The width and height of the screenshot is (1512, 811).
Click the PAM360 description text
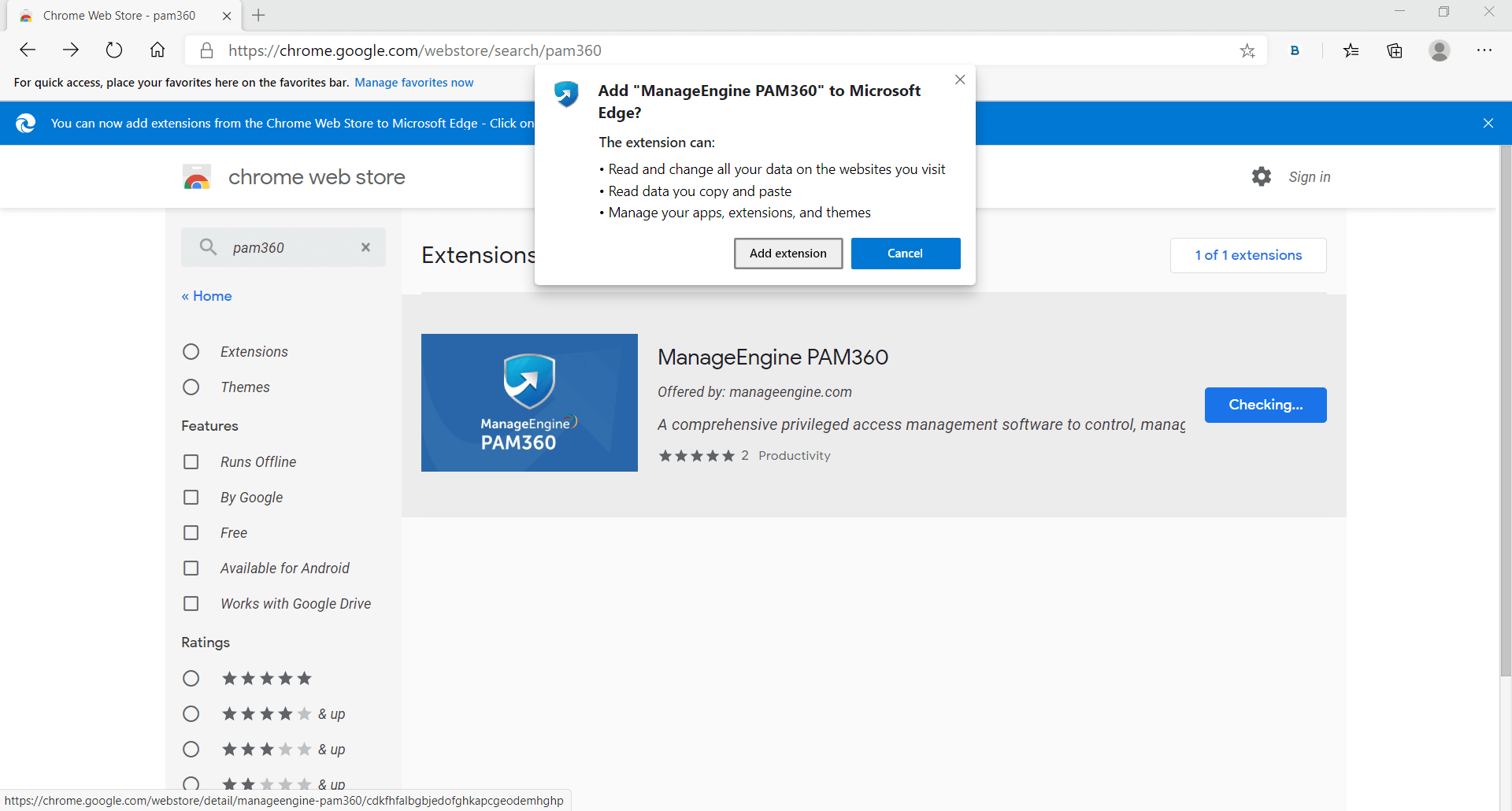click(x=921, y=424)
